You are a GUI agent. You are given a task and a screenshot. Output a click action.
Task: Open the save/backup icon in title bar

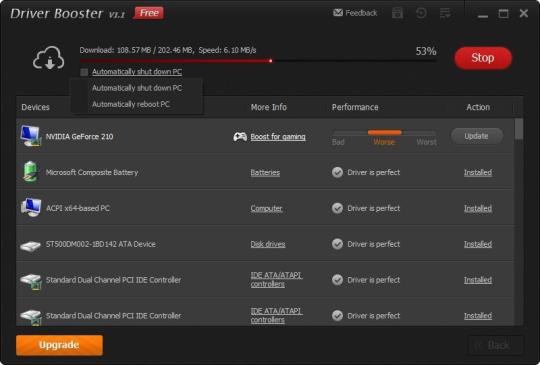[397, 13]
